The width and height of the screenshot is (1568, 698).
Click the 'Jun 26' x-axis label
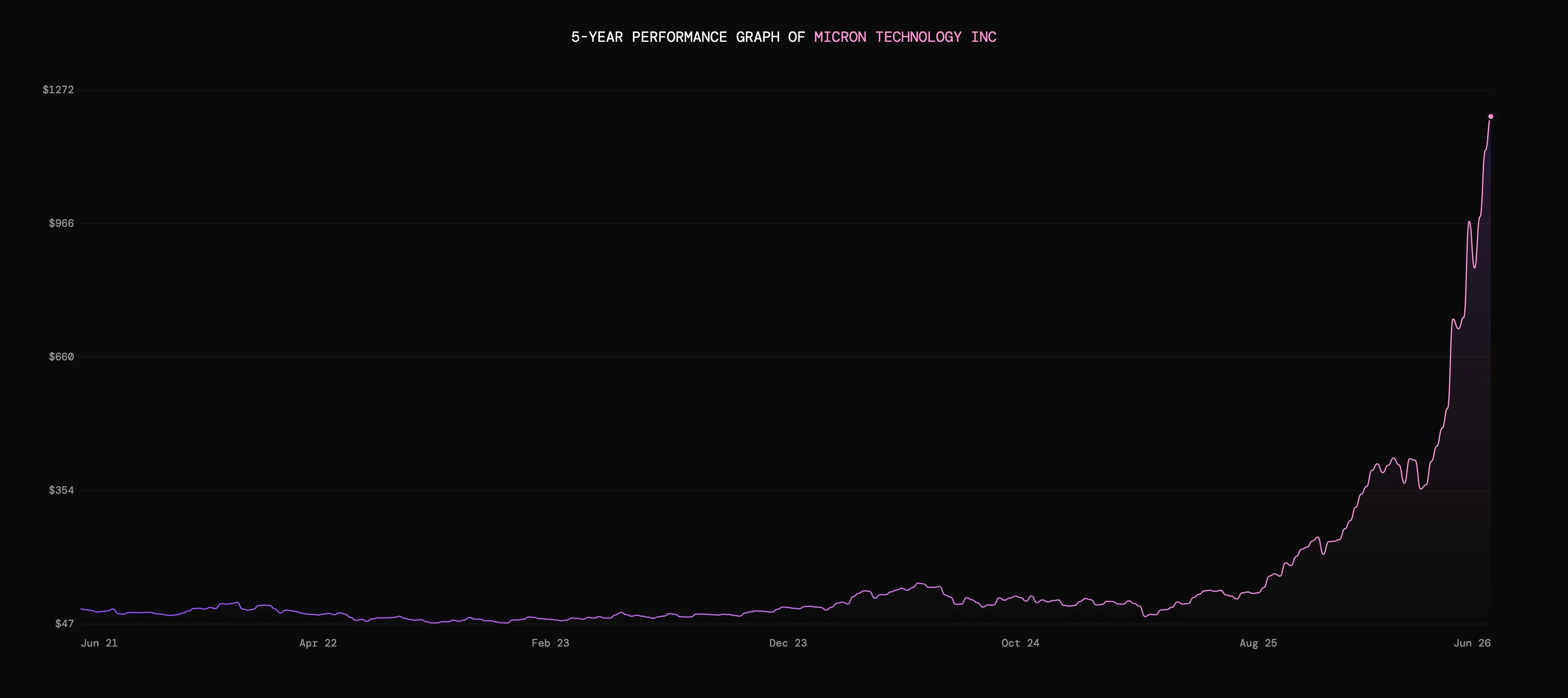[x=1472, y=643]
